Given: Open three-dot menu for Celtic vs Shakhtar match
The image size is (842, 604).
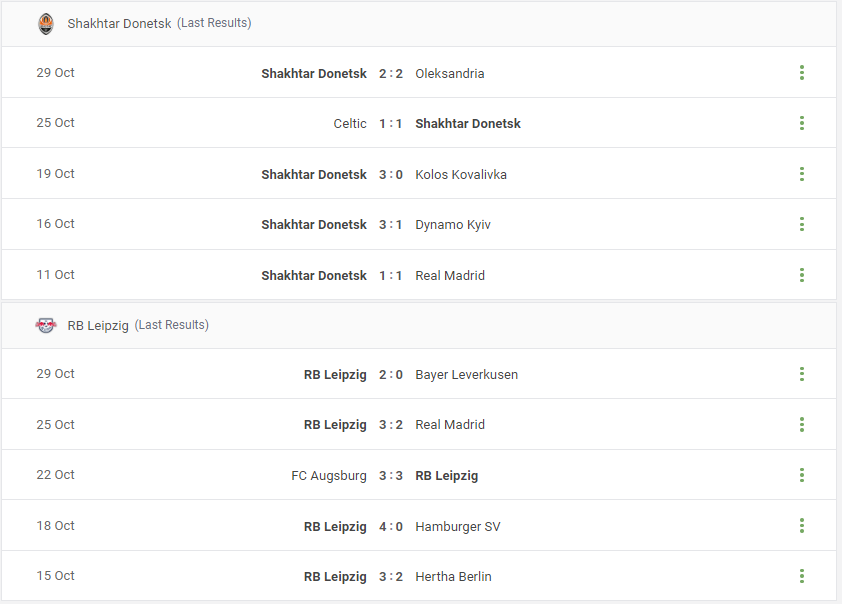Looking at the screenshot, I should click(x=802, y=123).
